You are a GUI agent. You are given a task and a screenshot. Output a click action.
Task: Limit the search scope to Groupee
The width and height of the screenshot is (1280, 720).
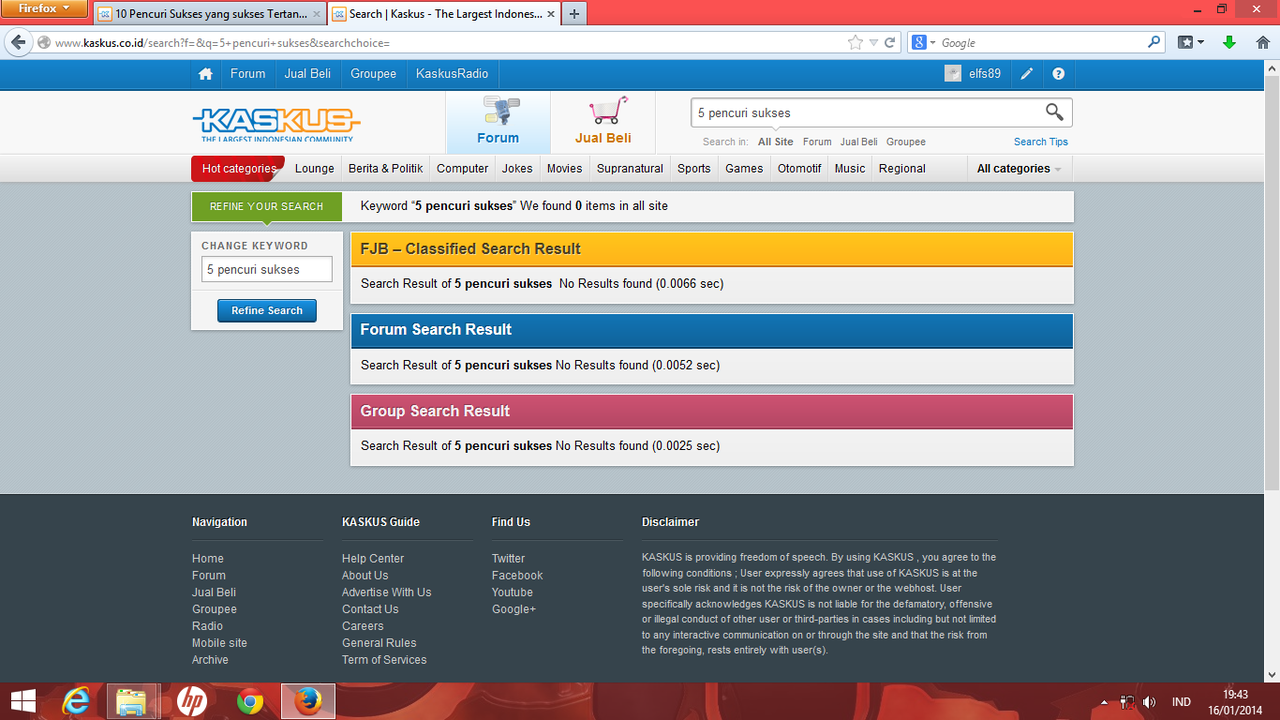click(906, 142)
